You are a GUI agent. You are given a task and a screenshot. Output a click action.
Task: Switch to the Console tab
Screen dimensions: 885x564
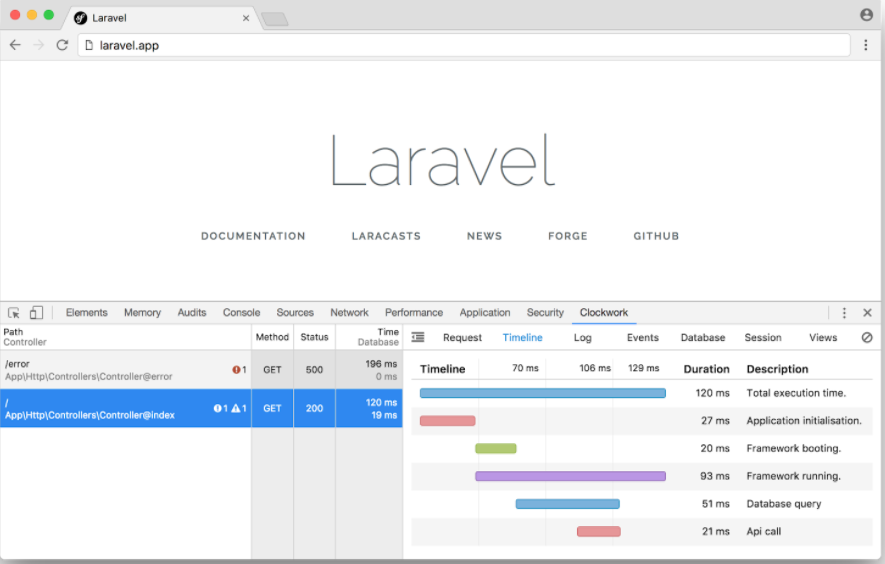[x=242, y=313]
